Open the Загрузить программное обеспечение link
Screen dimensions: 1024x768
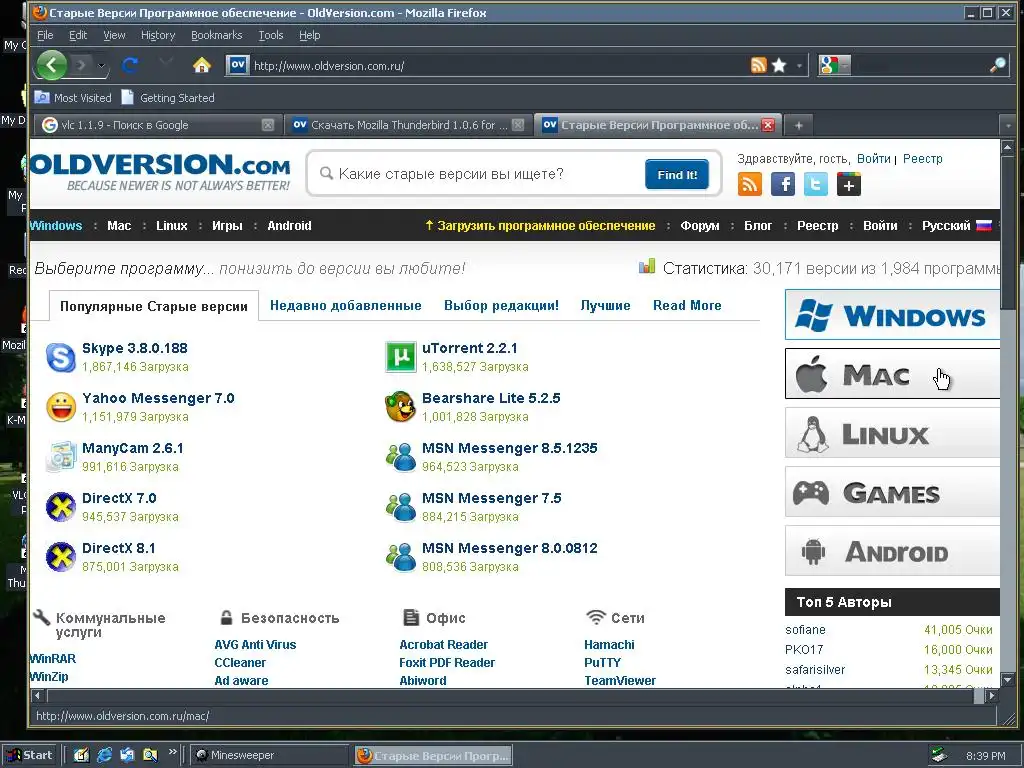(x=539, y=225)
